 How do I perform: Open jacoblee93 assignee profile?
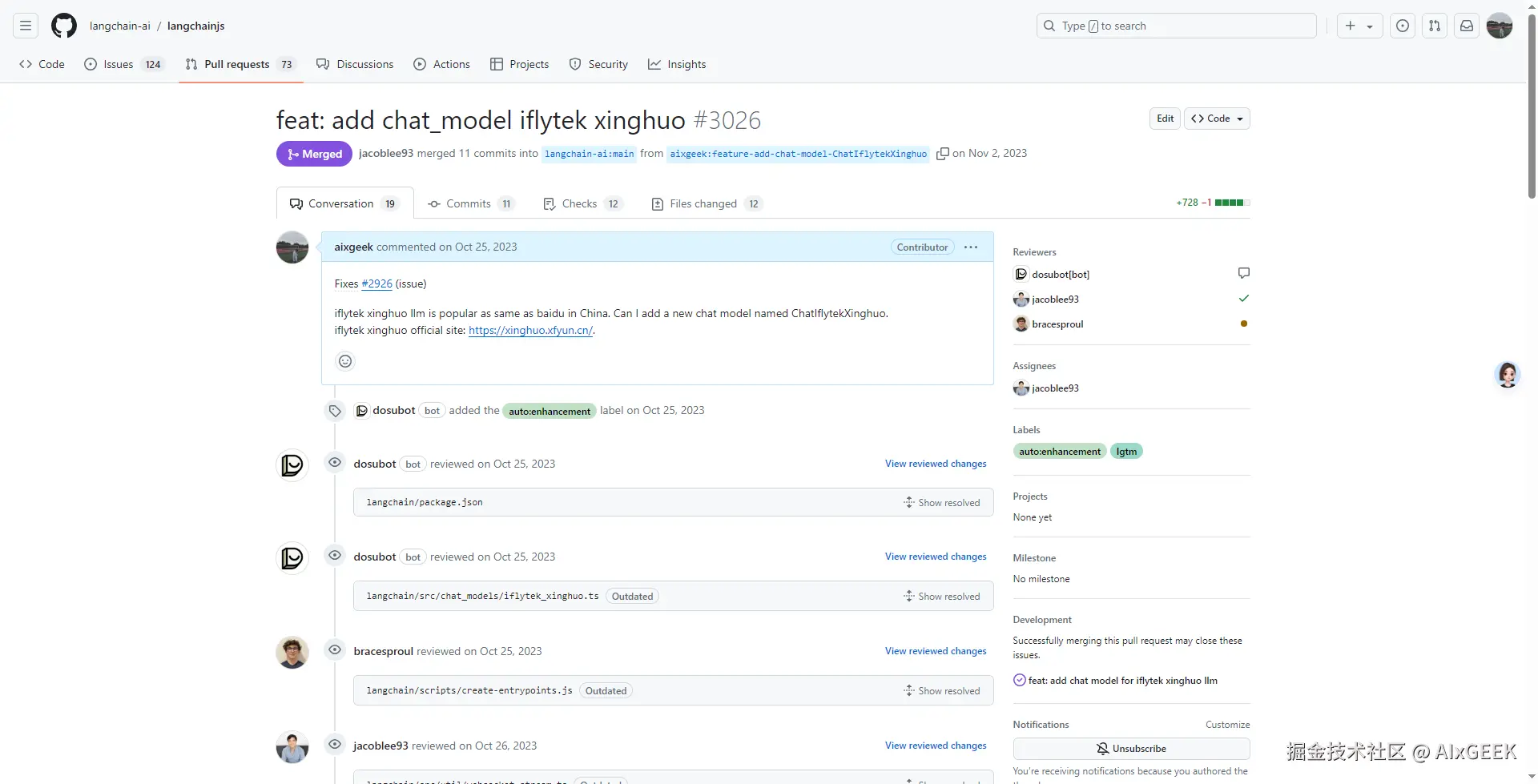coord(1055,388)
